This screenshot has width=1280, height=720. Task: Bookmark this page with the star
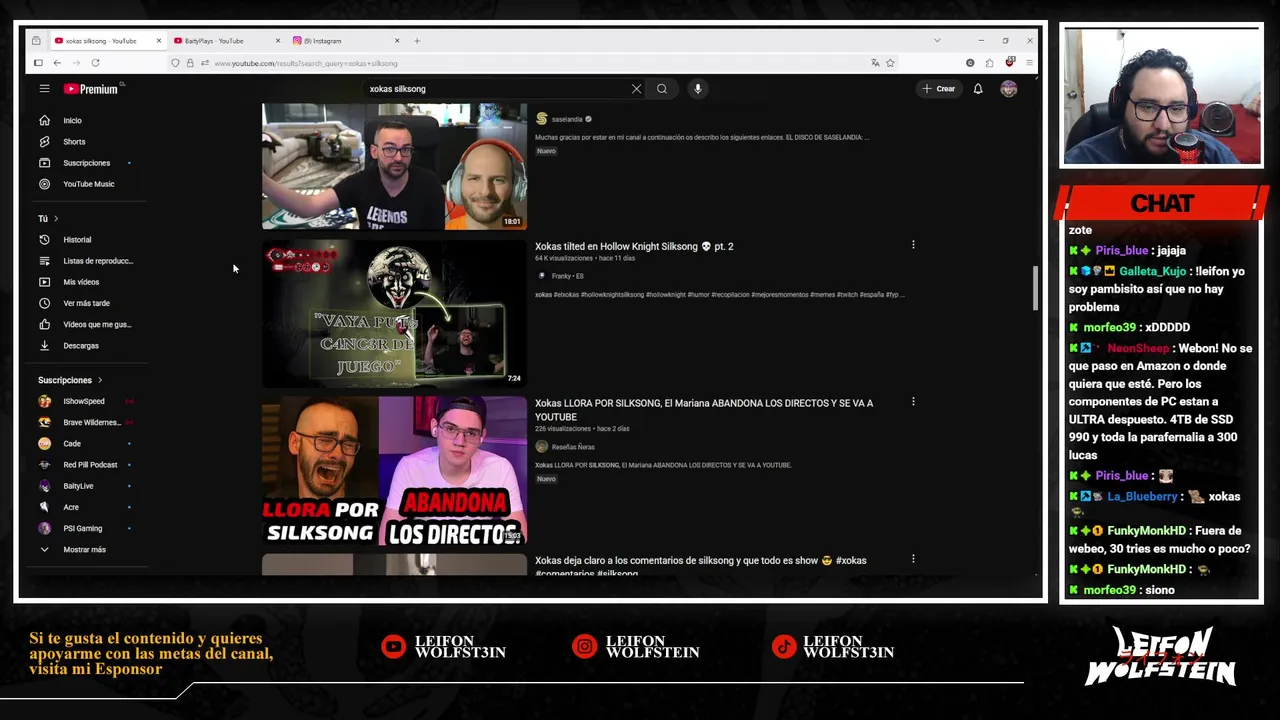(x=890, y=63)
